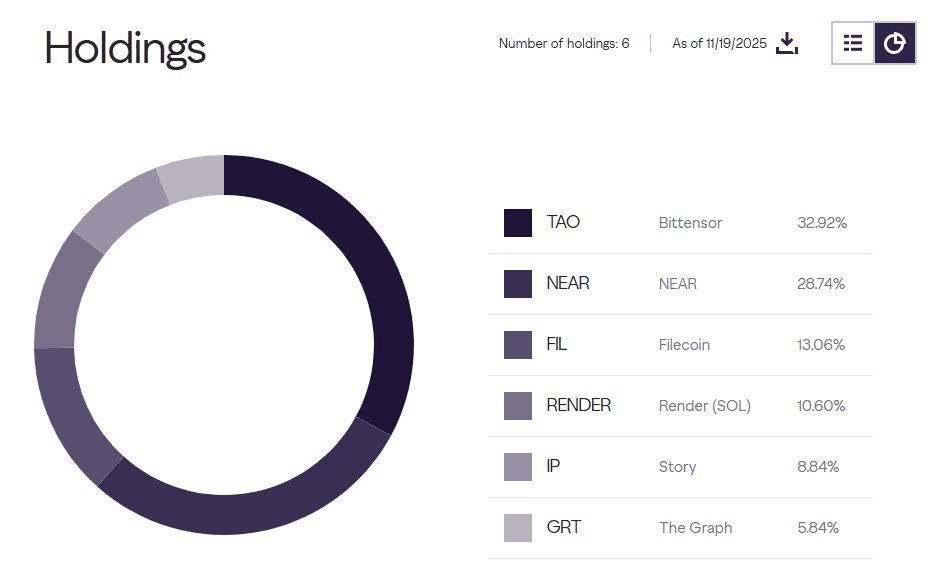952x576 pixels.
Task: Click the IP legend color square
Action: point(518,467)
